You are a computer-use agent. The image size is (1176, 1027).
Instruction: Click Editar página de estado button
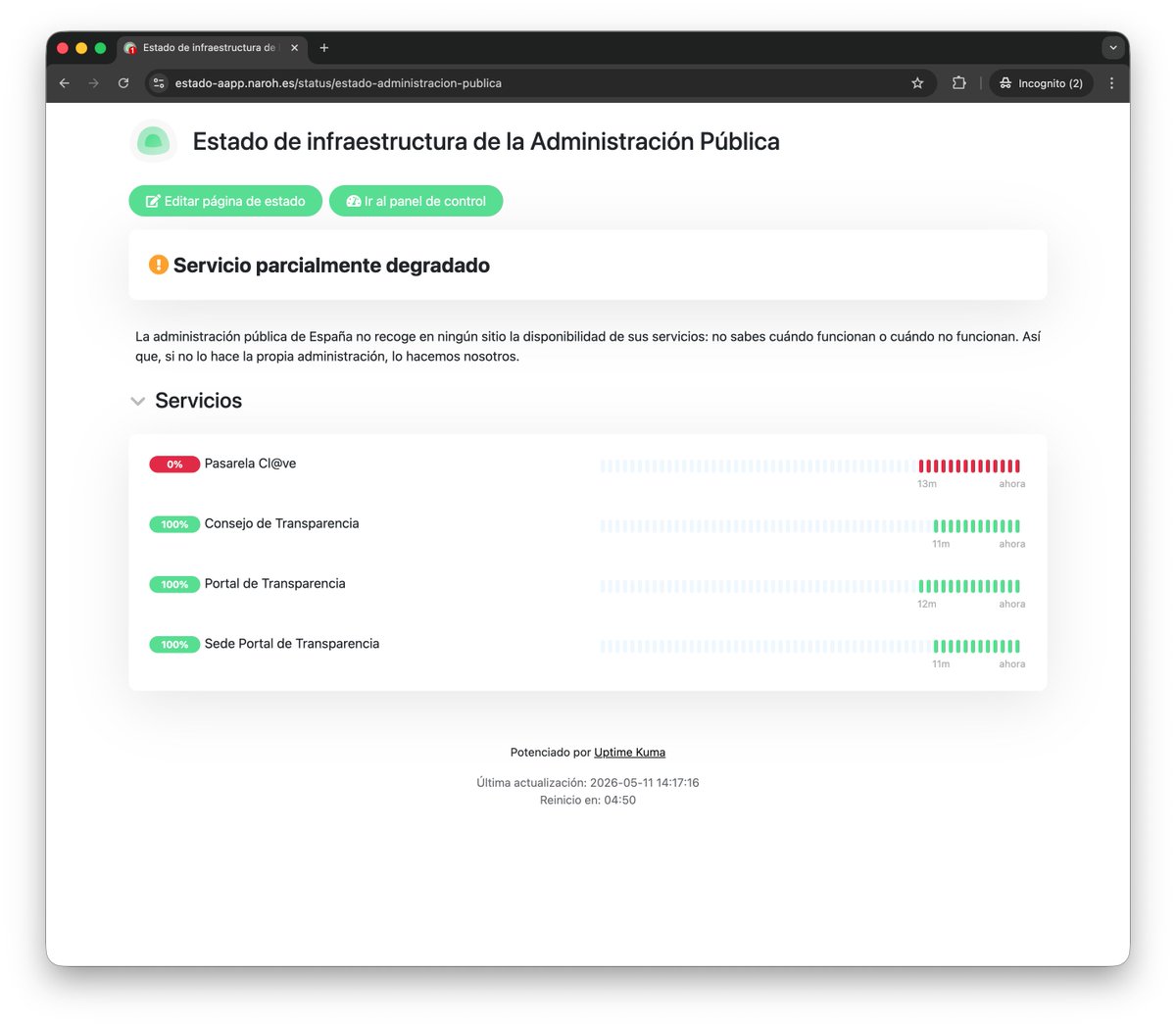pos(225,201)
